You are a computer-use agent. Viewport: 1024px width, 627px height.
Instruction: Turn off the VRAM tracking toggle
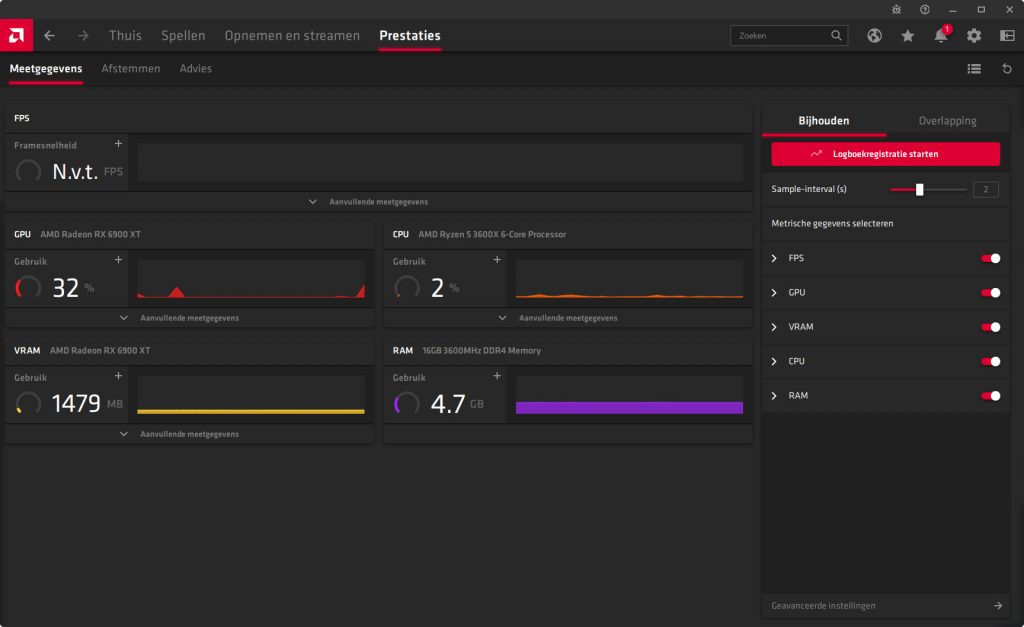[x=991, y=327]
